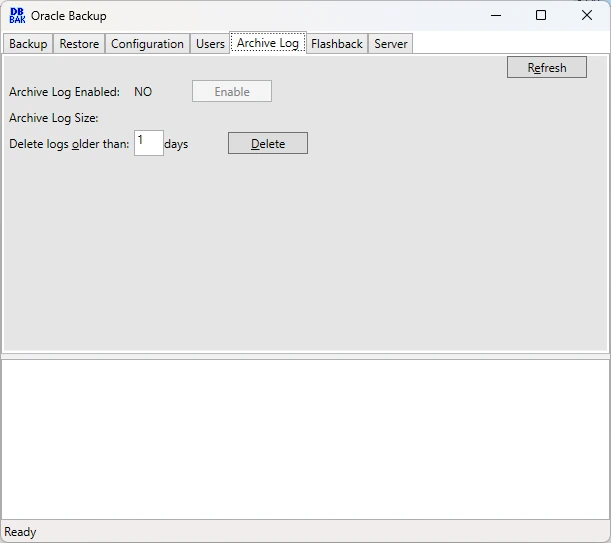This screenshot has height=543, width=611.
Task: Click inside the white log output area
Action: pyautogui.click(x=305, y=438)
